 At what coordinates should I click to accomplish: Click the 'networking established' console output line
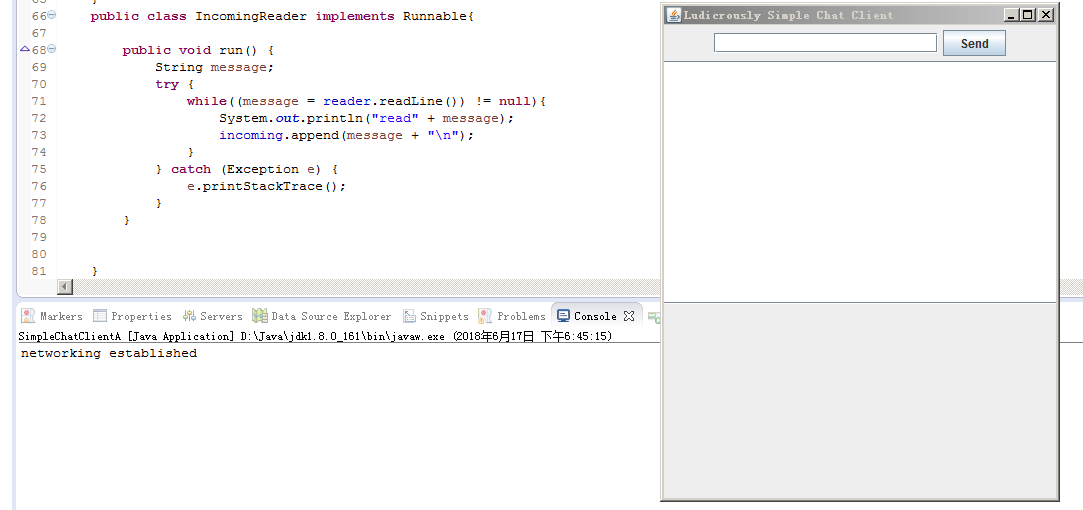(109, 353)
